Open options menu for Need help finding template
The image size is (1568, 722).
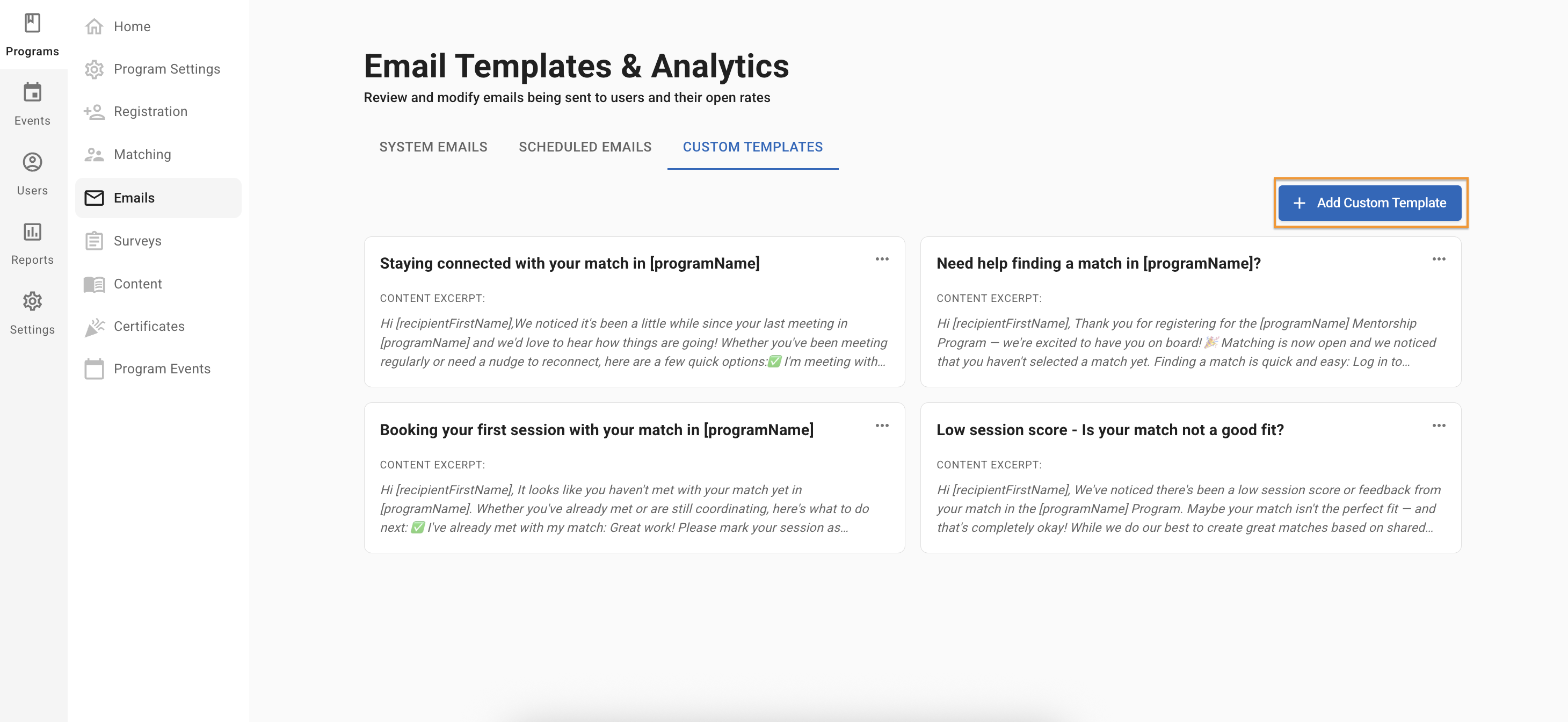click(1439, 259)
